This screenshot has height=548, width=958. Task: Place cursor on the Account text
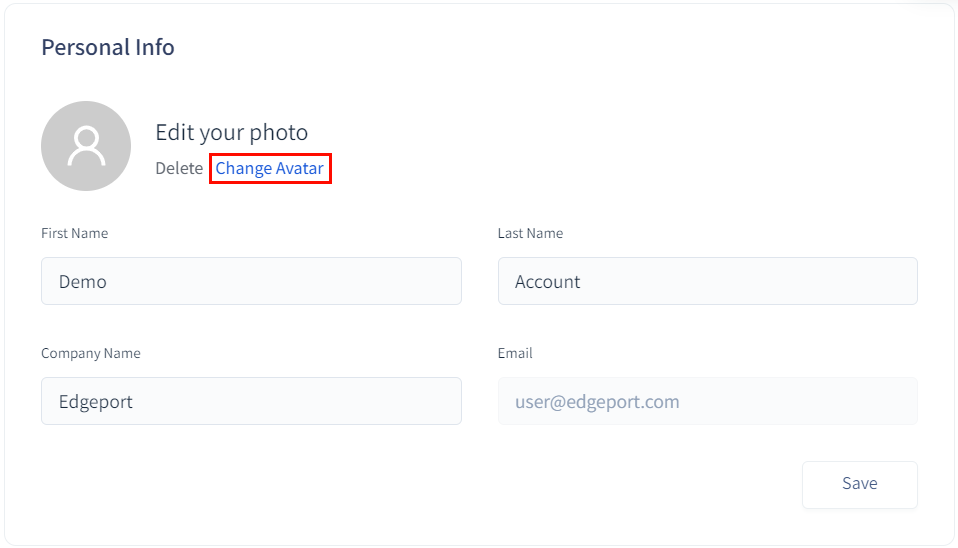click(x=547, y=282)
